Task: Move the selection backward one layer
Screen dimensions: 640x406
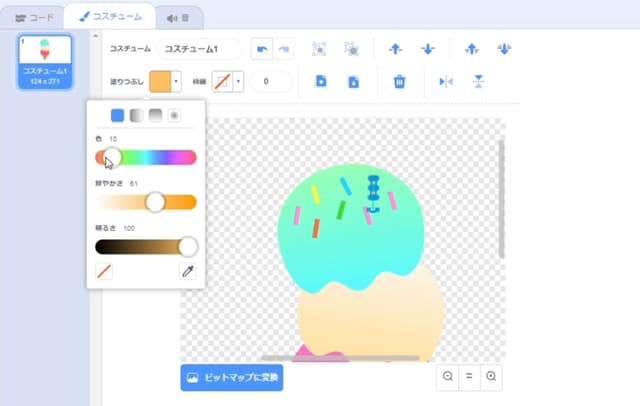Action: 428,49
